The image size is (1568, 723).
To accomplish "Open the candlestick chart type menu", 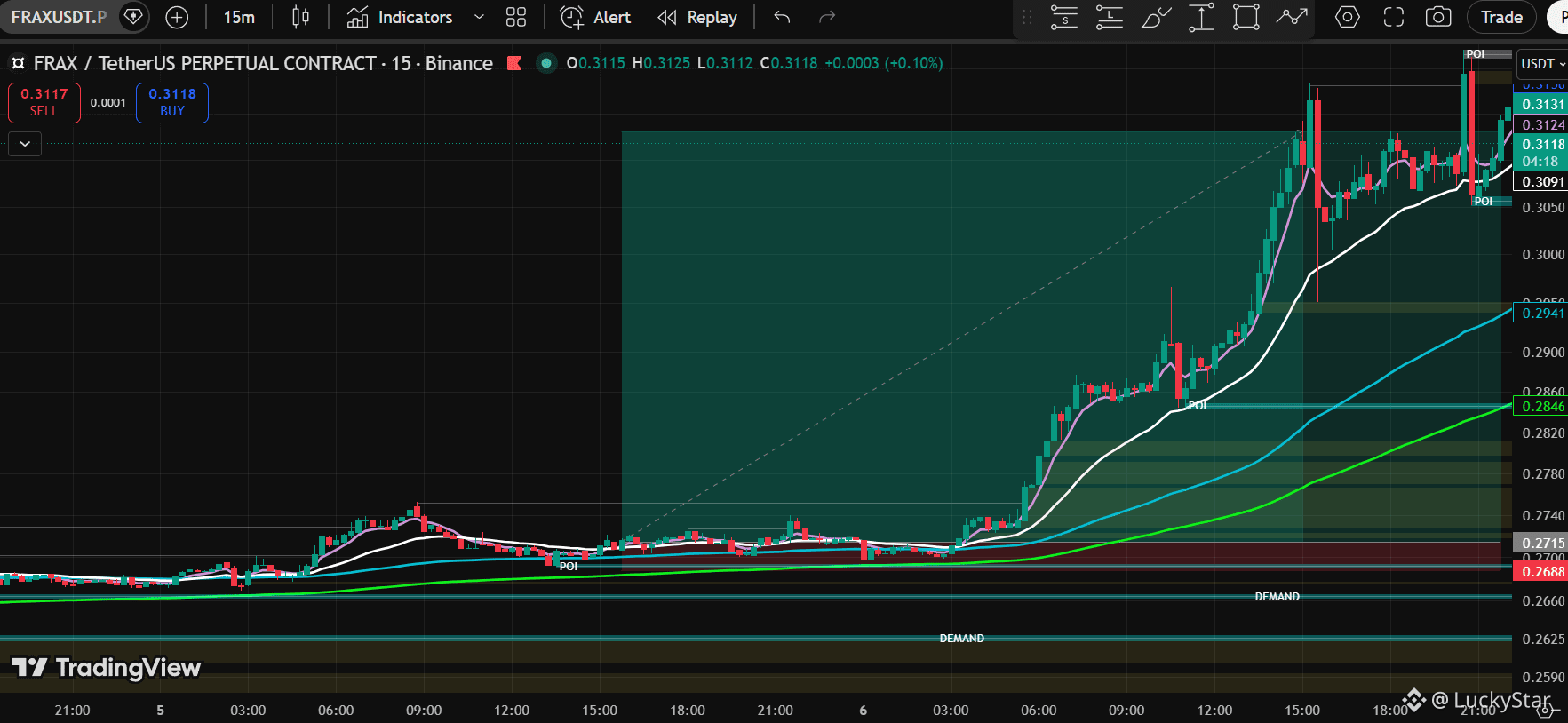I will pyautogui.click(x=300, y=17).
